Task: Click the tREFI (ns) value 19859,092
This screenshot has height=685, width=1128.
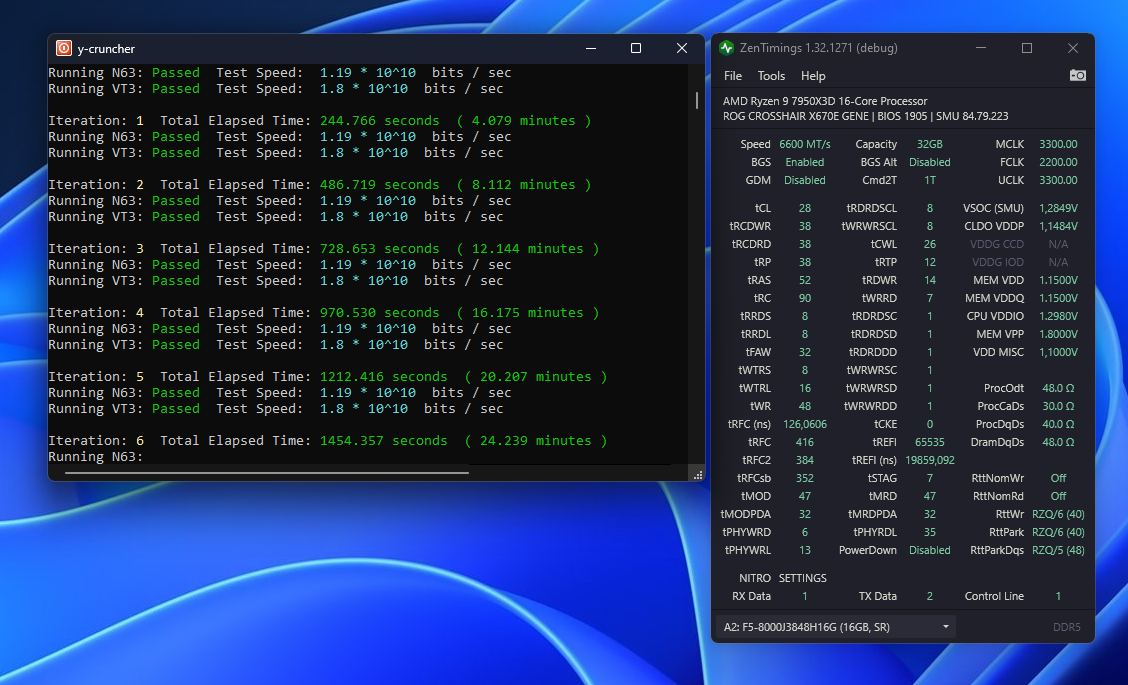Action: pyautogui.click(x=929, y=460)
